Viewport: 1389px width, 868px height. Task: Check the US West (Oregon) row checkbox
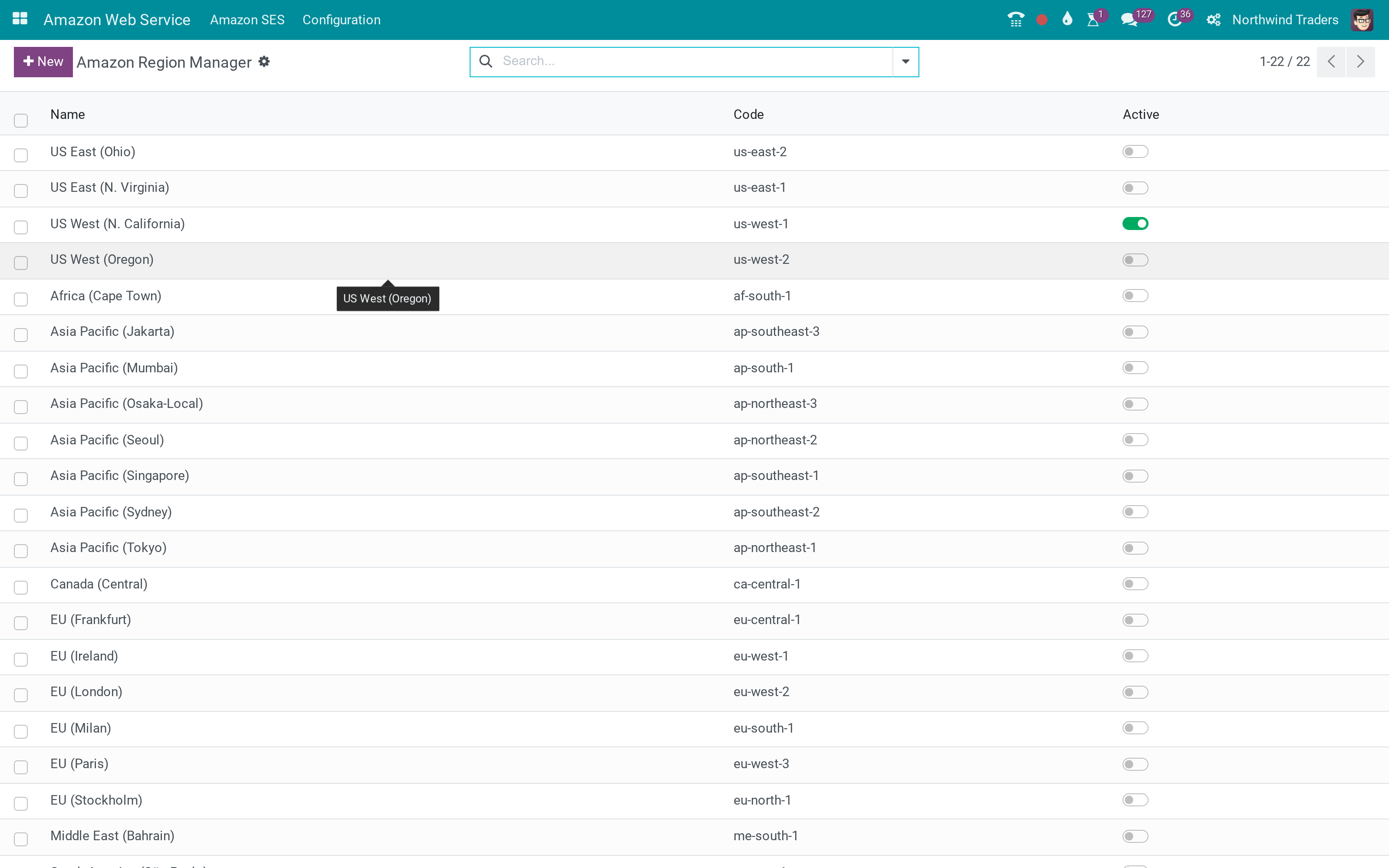(x=21, y=263)
